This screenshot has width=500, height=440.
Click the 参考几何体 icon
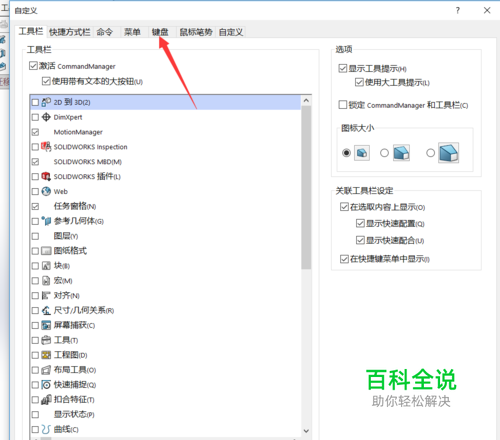coord(46,221)
